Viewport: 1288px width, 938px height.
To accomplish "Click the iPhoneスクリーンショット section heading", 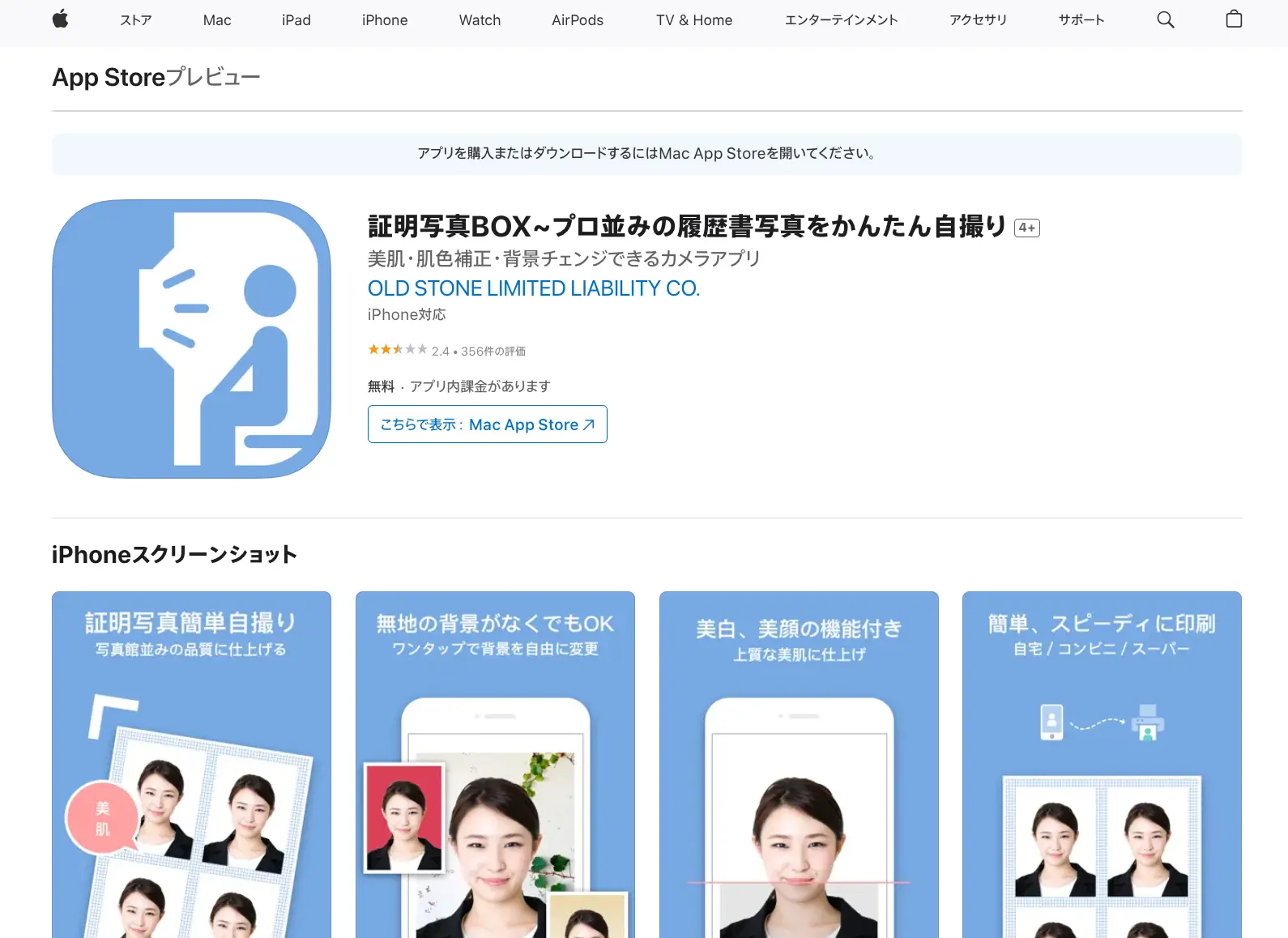I will coord(174,554).
